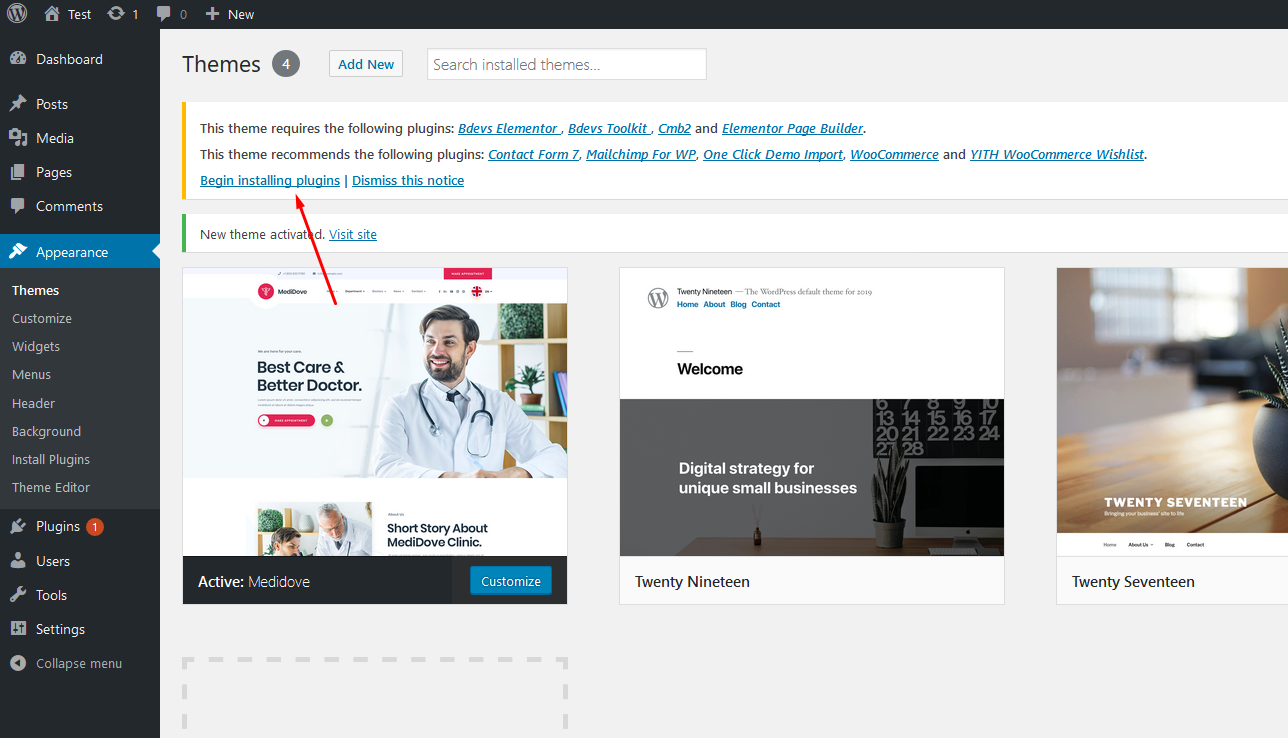Viewport: 1288px width, 738px height.
Task: Click the Plugins plug icon in sidebar
Action: pos(18,526)
